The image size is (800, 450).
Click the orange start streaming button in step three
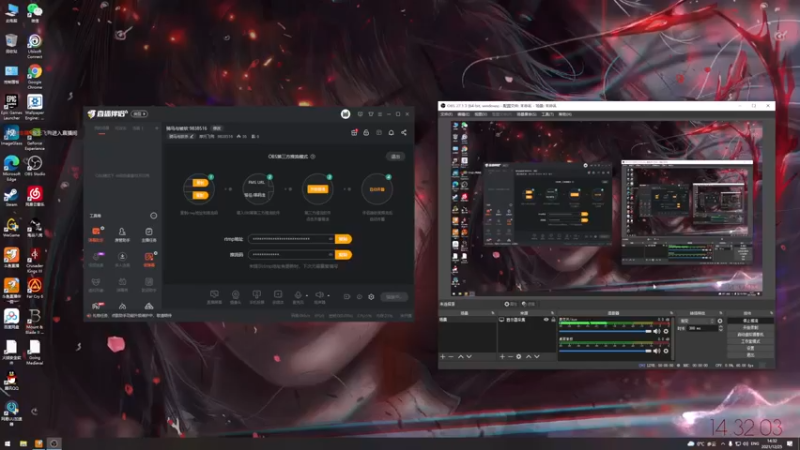point(317,189)
